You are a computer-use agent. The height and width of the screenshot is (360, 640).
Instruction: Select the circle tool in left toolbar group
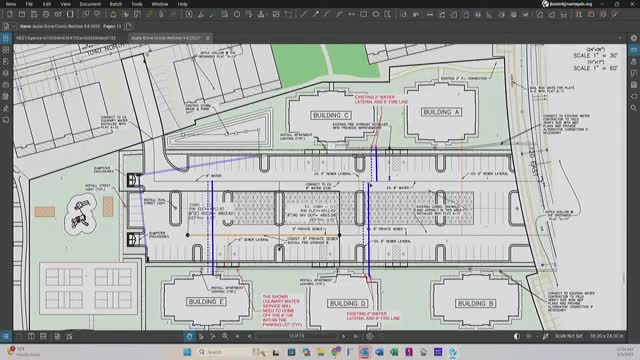coord(237,14)
